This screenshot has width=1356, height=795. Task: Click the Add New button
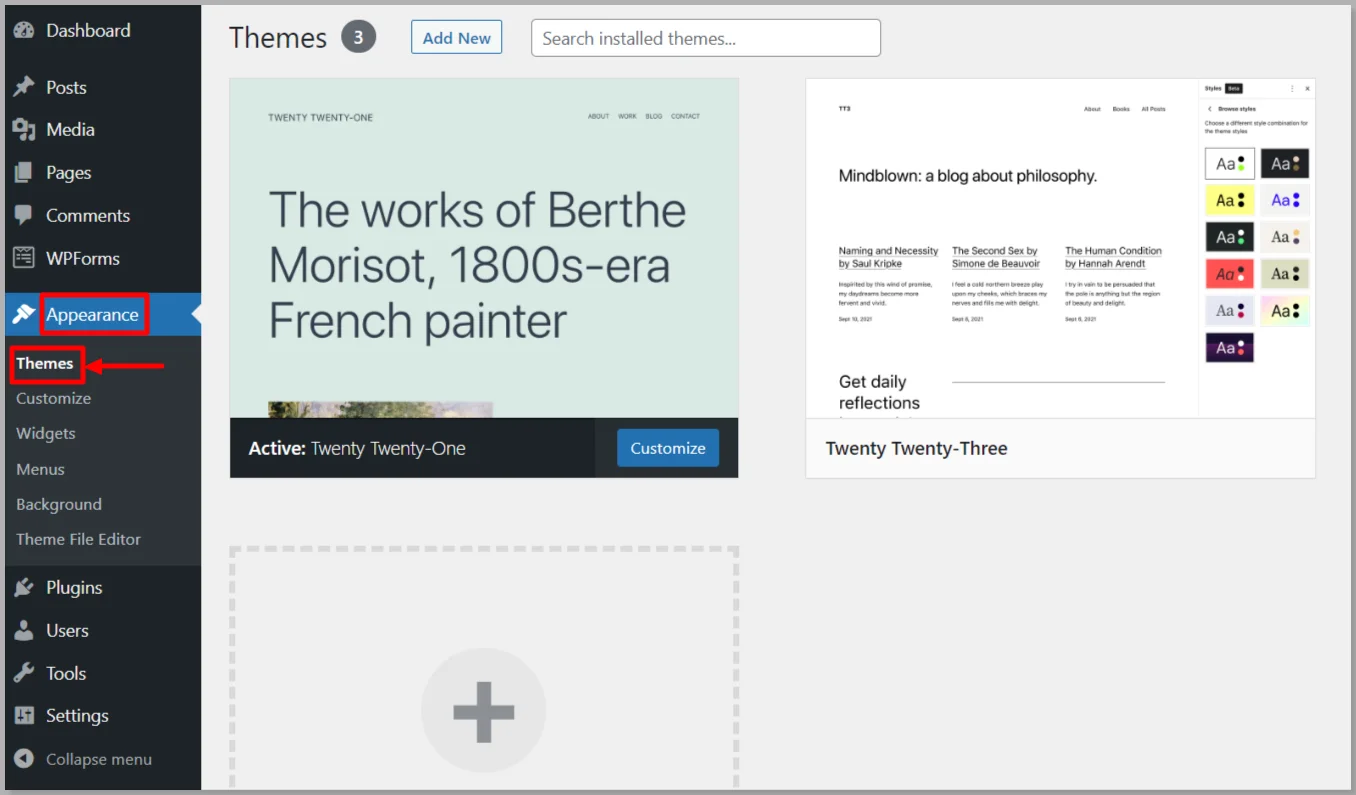click(x=457, y=38)
